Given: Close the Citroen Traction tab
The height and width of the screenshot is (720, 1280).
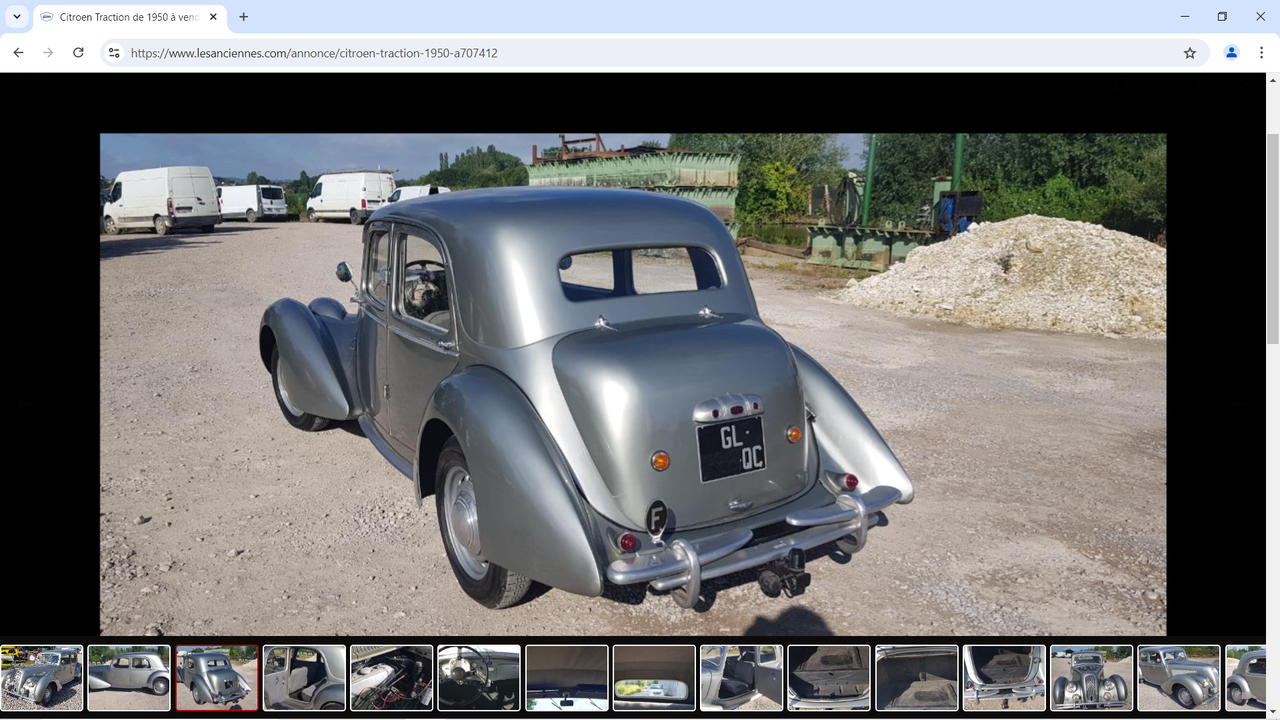Looking at the screenshot, I should click(x=213, y=17).
